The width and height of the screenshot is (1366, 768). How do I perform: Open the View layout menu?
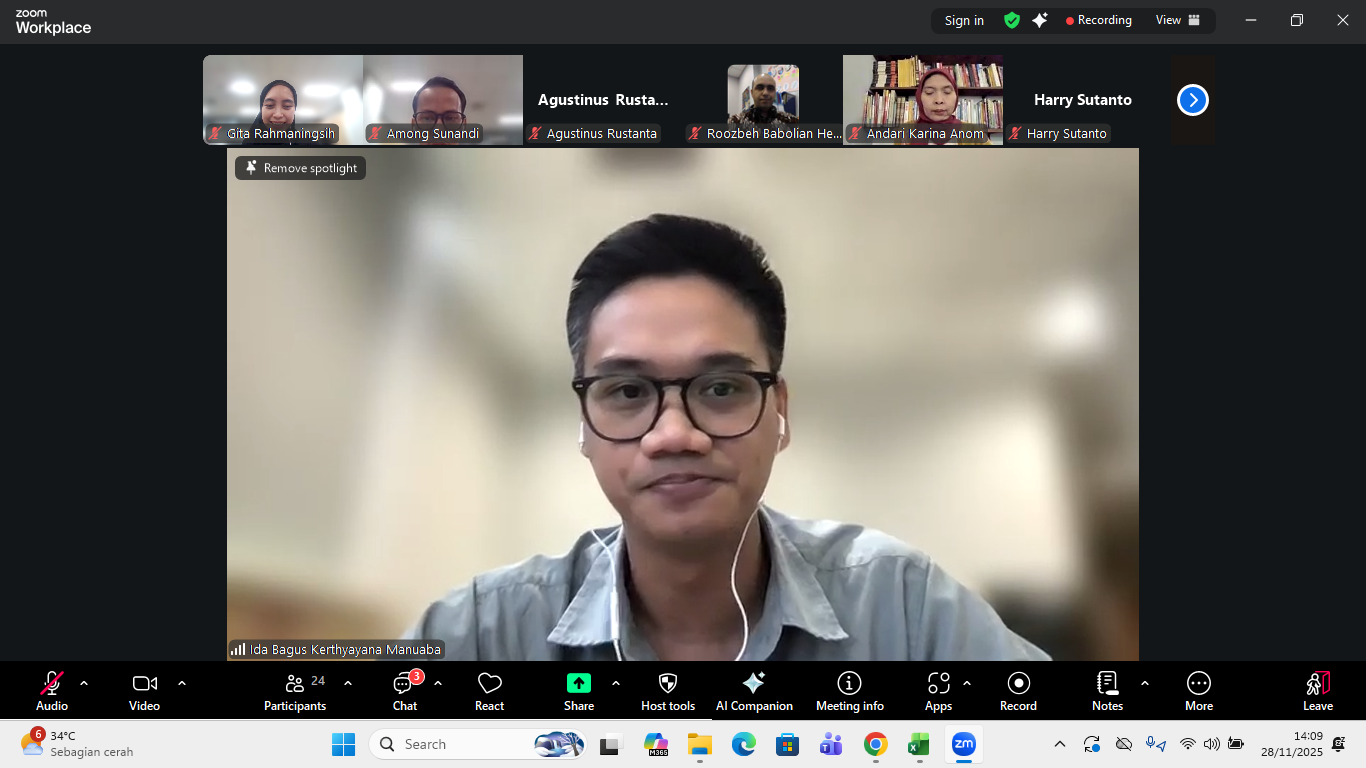tap(1177, 20)
